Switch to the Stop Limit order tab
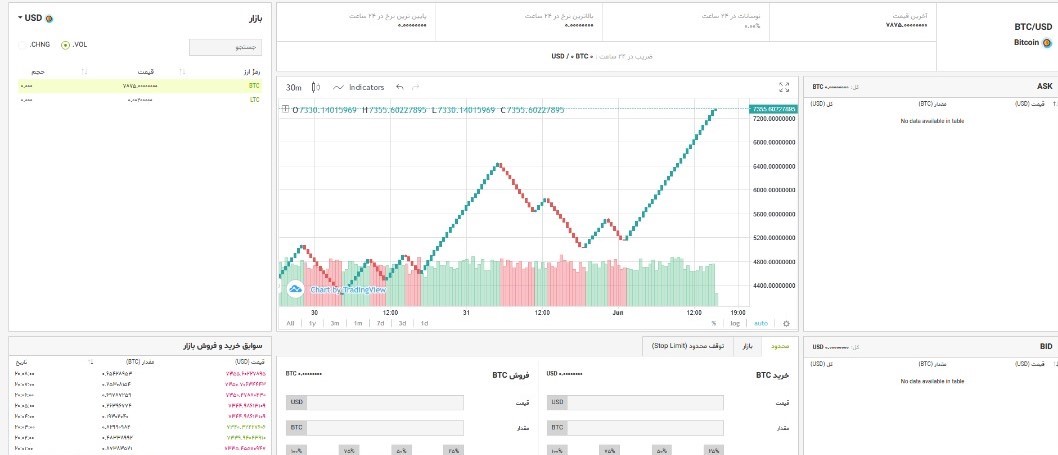This screenshot has width=1058, height=455. point(680,346)
